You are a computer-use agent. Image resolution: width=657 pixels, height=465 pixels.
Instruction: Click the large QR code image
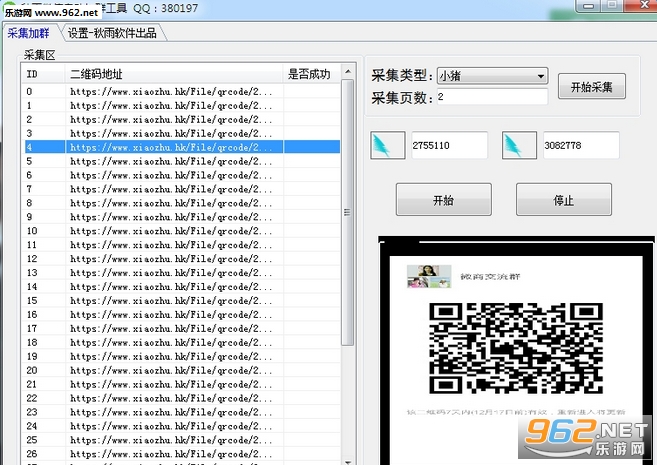click(x=516, y=348)
